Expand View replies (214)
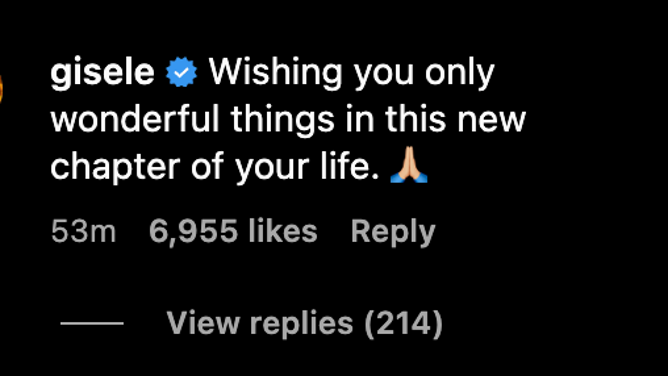The image size is (668, 376). (305, 324)
